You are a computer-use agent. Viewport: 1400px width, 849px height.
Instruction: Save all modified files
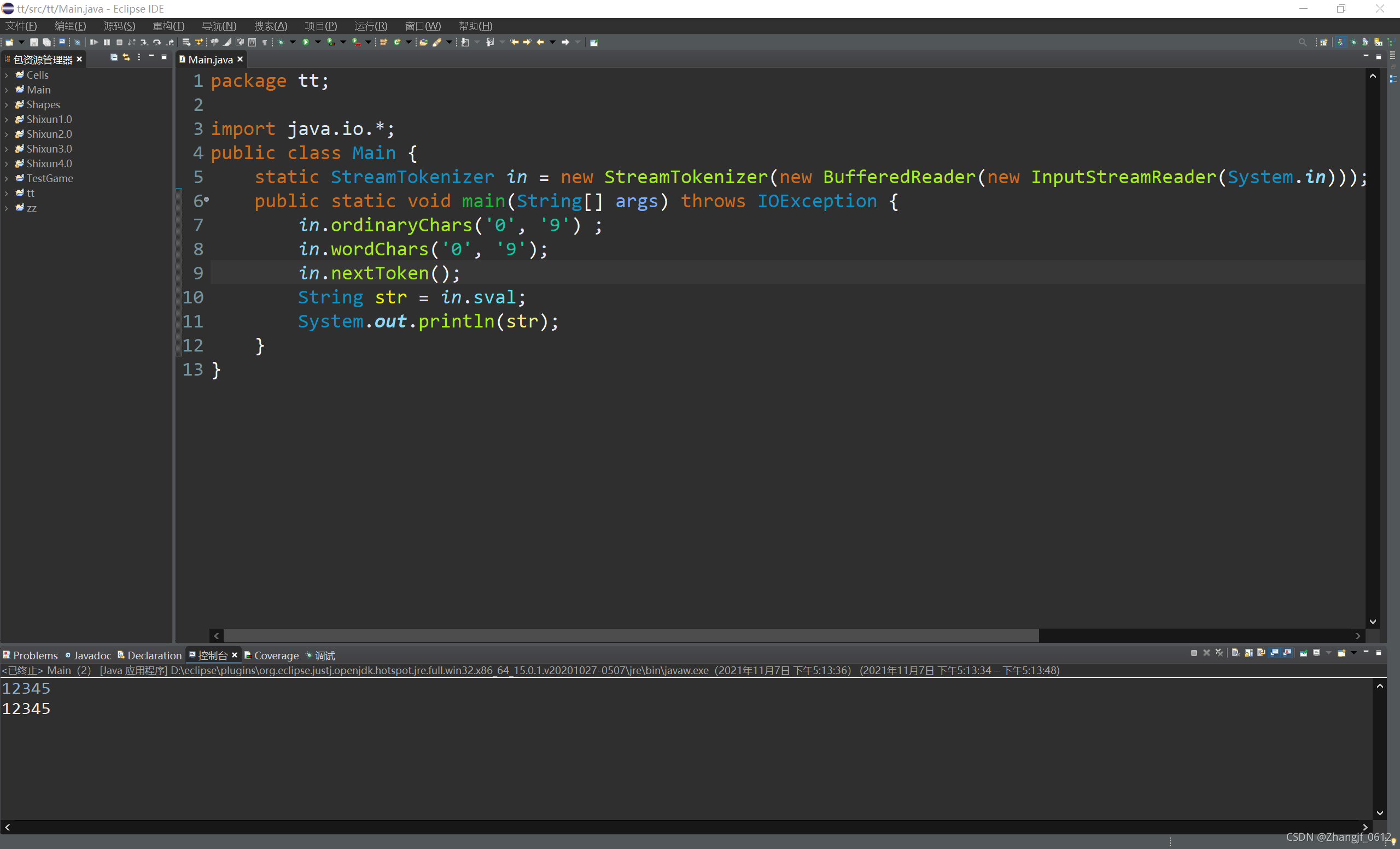(x=46, y=42)
